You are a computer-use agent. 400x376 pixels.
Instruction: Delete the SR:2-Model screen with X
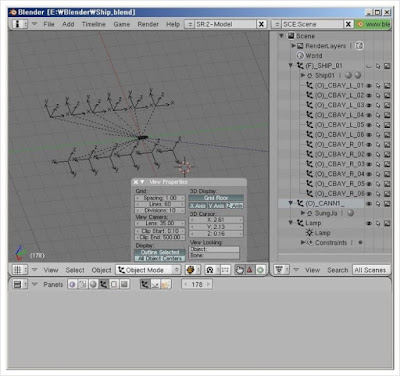tap(261, 24)
